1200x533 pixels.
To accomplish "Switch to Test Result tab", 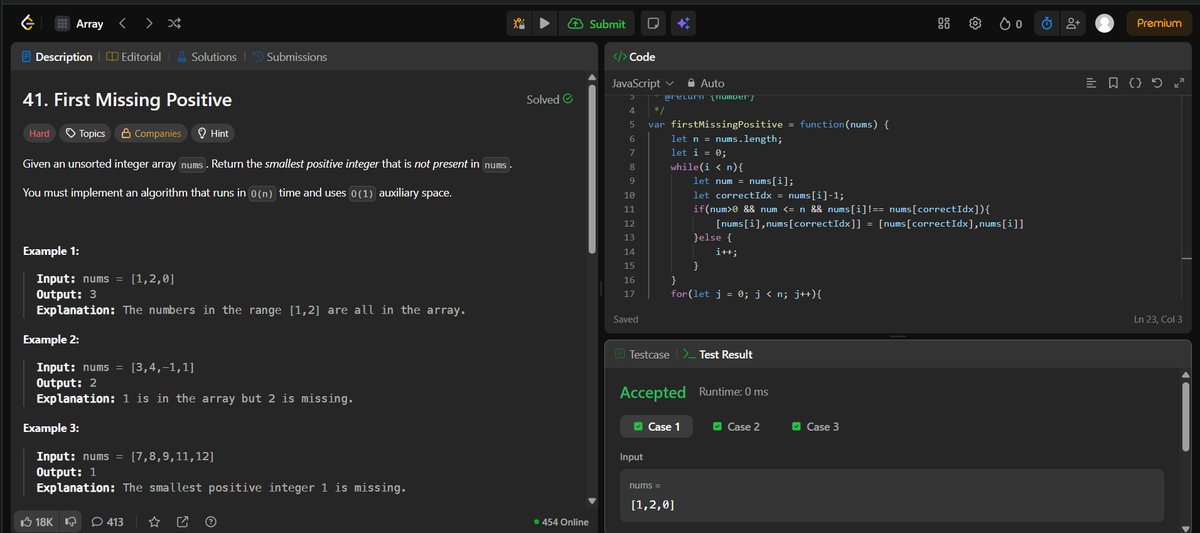I will (717, 354).
